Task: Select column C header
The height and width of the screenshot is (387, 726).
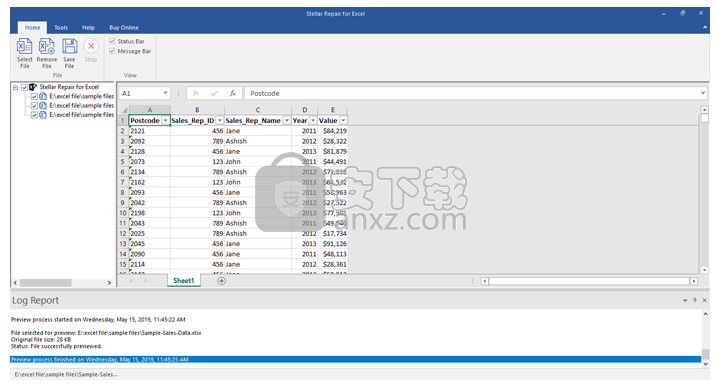Action: [258, 110]
